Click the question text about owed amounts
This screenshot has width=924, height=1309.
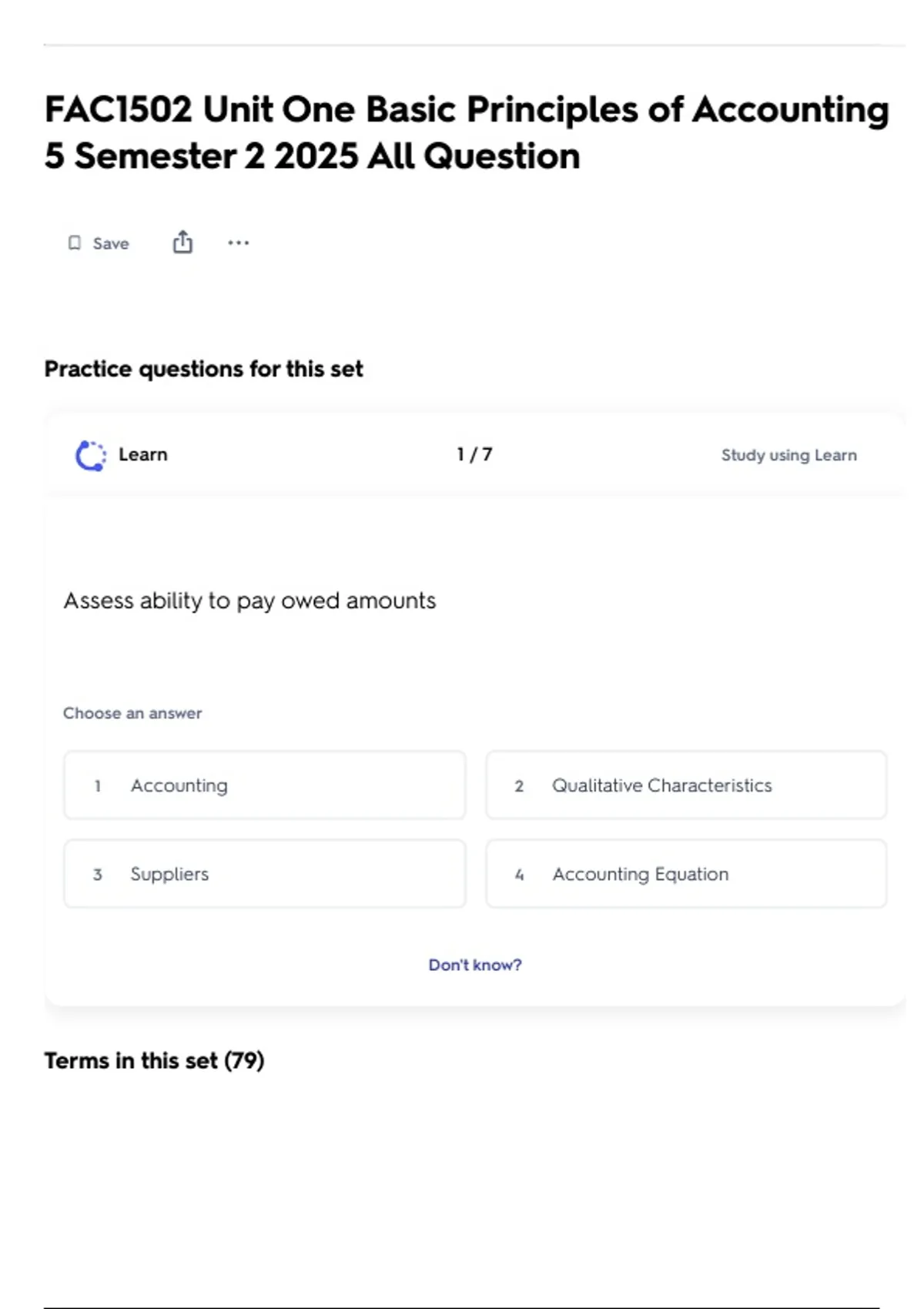click(x=249, y=601)
